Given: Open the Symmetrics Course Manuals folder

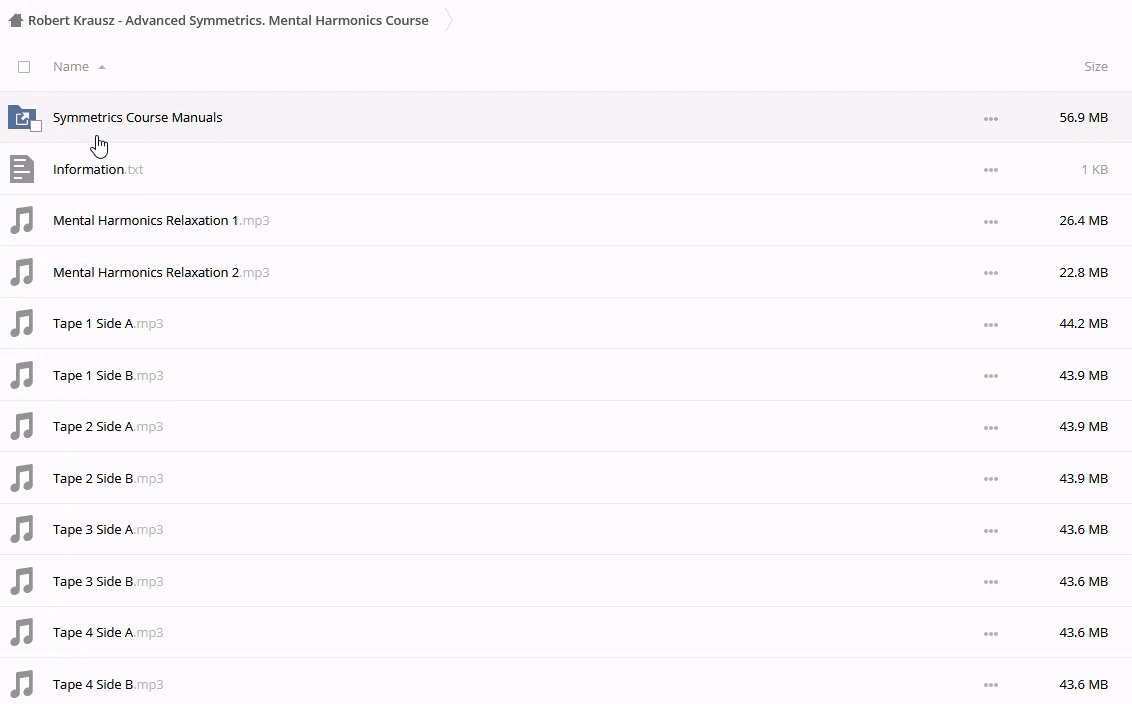Looking at the screenshot, I should click(x=137, y=117).
